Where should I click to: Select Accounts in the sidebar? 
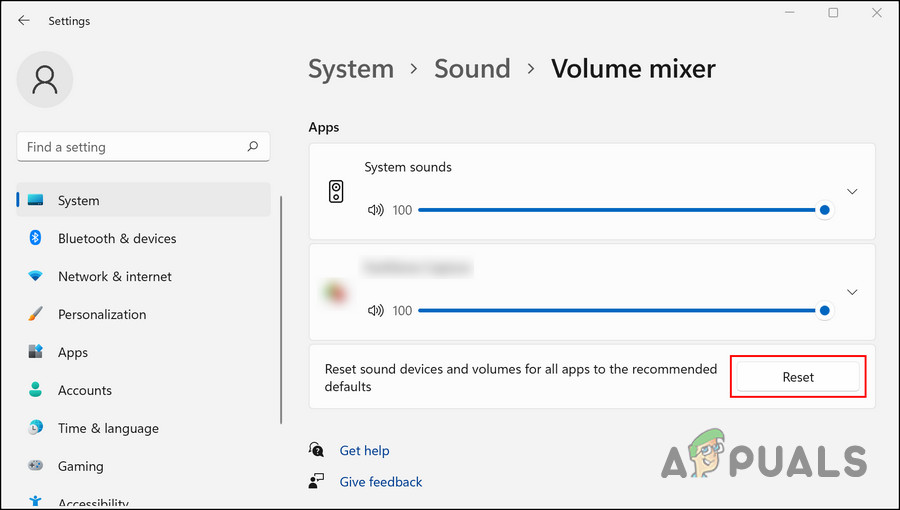(x=84, y=390)
